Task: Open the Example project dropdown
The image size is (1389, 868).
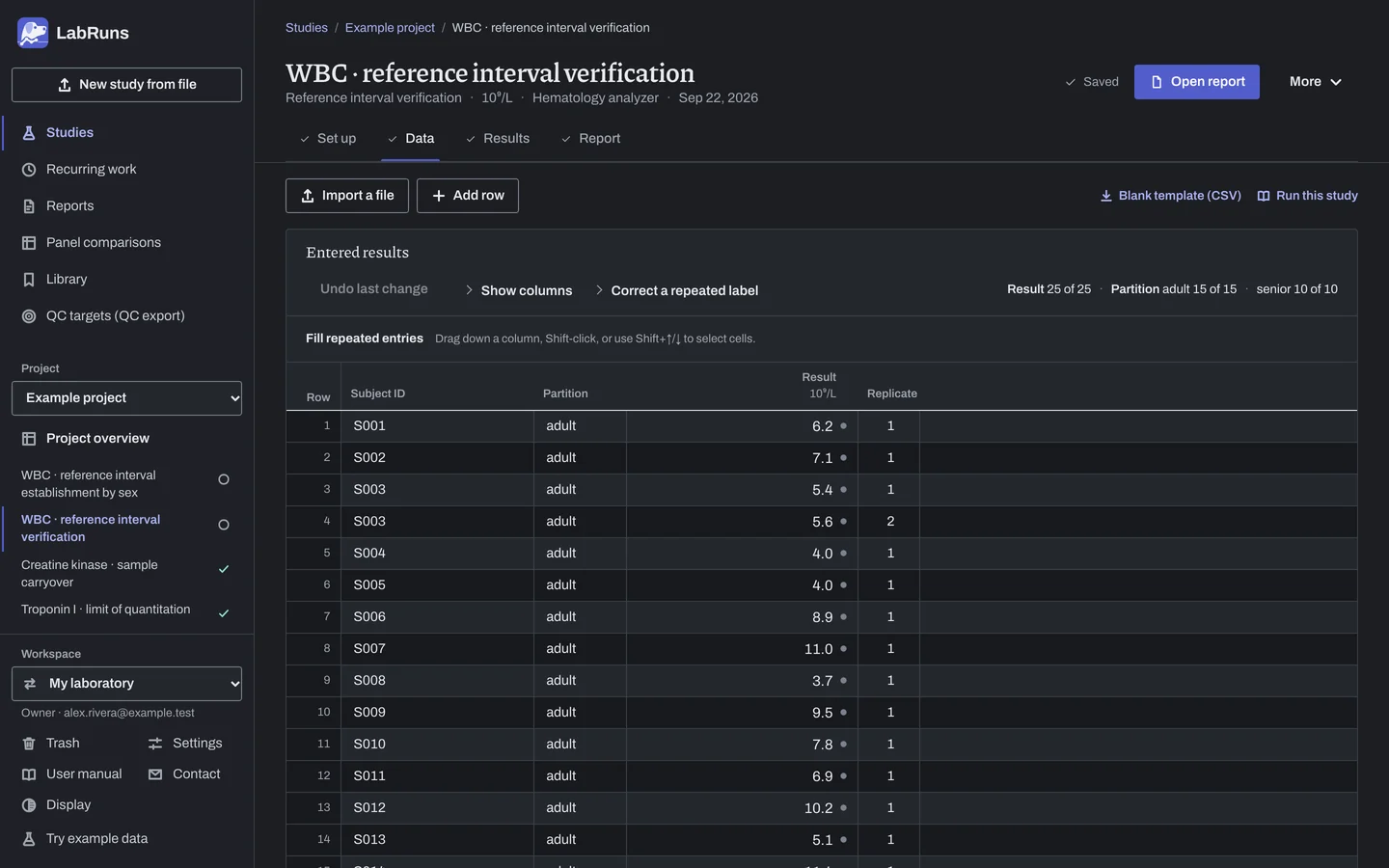Action: [126, 398]
